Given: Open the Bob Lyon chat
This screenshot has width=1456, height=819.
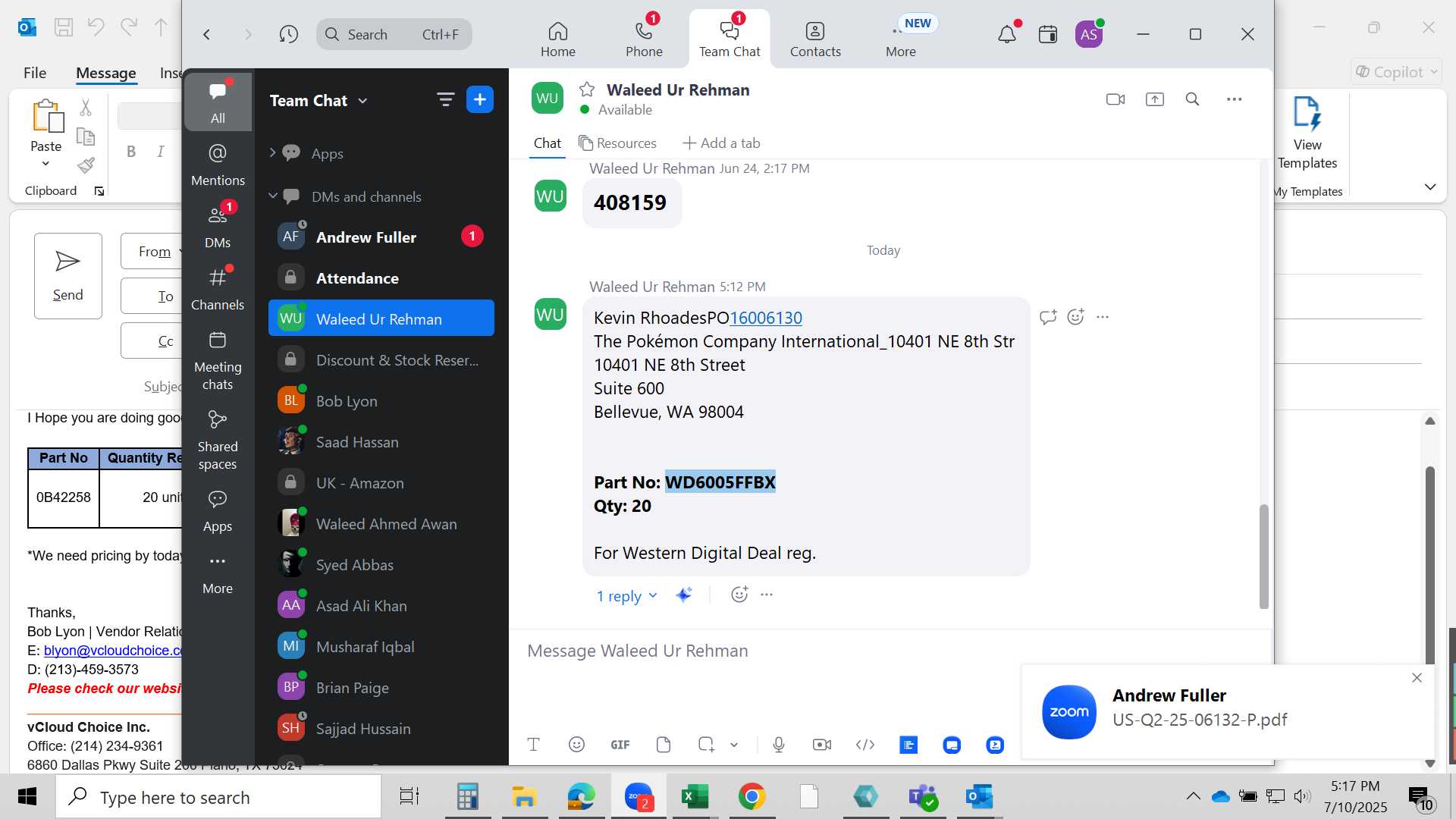Looking at the screenshot, I should coord(381,400).
